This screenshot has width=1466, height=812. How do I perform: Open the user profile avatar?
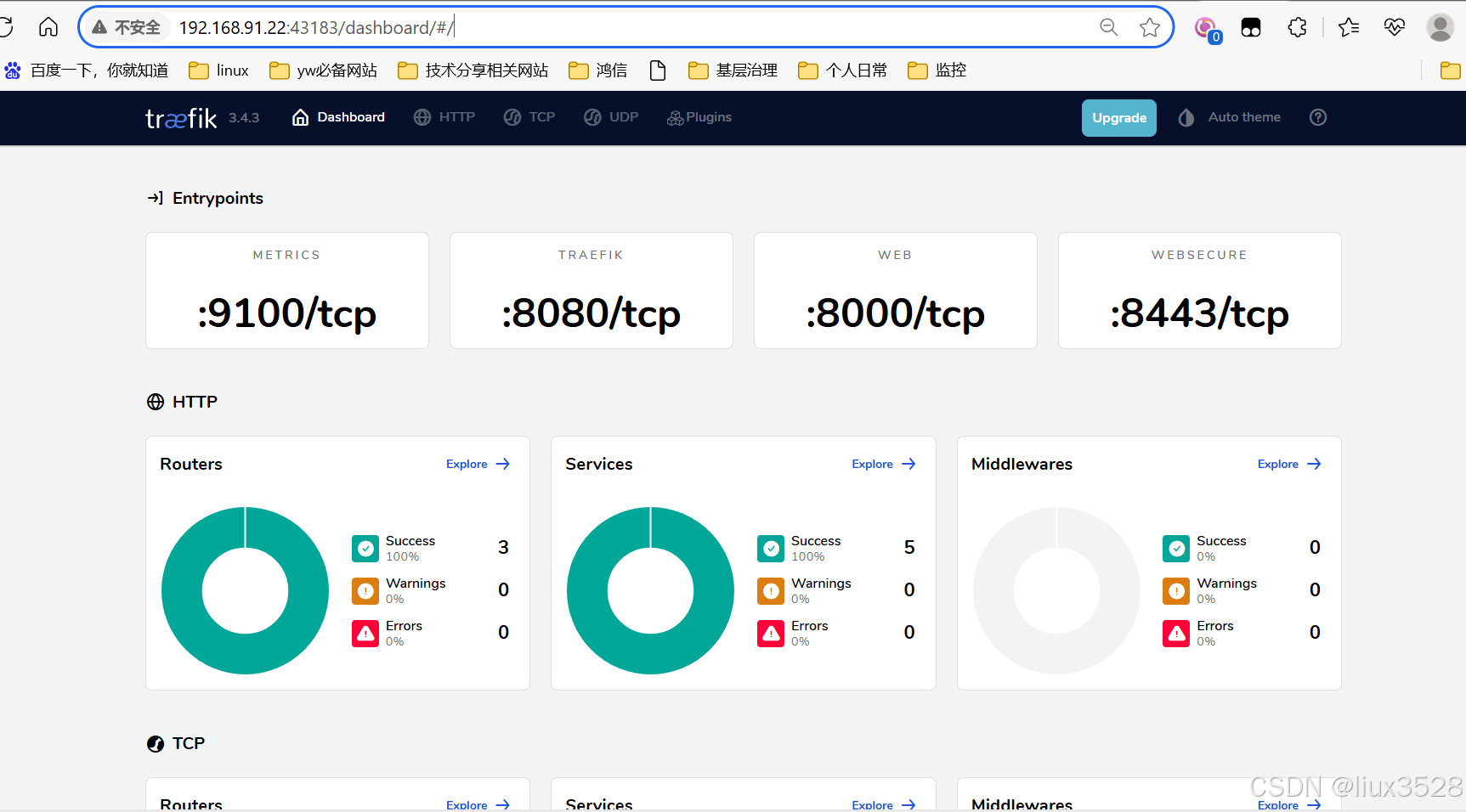click(1441, 27)
